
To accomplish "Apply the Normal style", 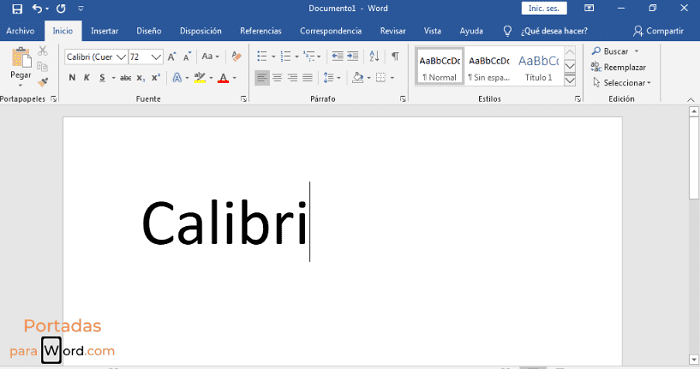I will 440,67.
